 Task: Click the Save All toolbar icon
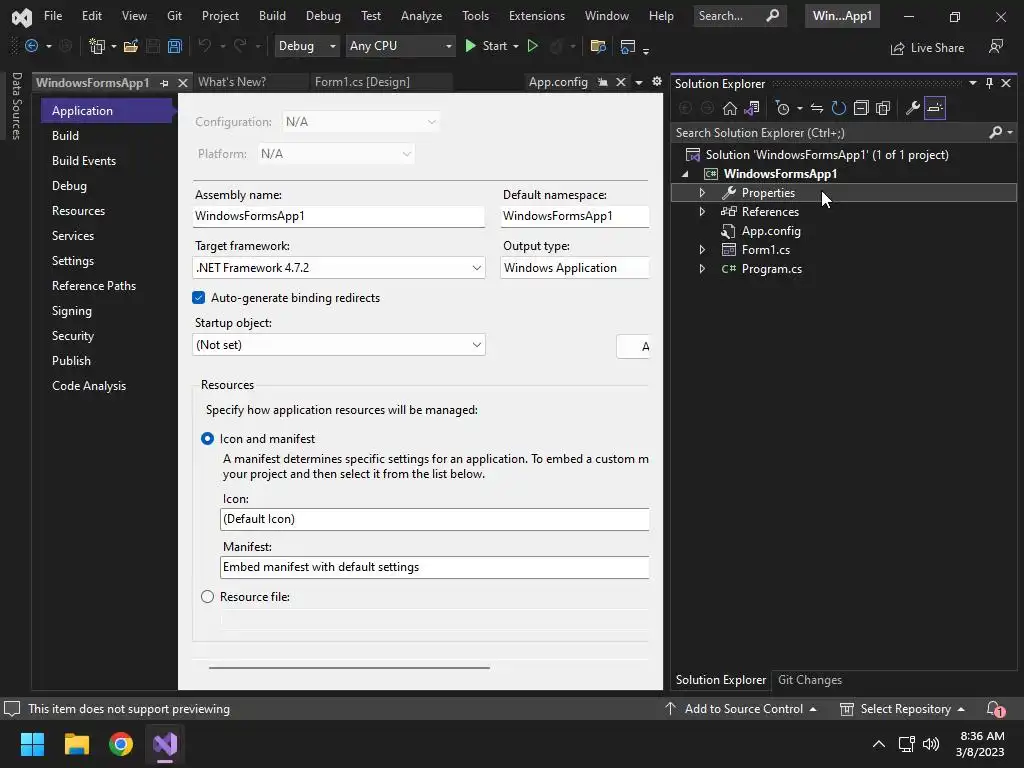174,46
